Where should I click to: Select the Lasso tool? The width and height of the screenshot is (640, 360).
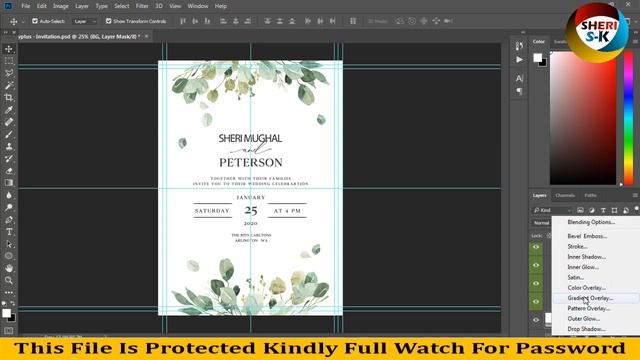[x=9, y=73]
